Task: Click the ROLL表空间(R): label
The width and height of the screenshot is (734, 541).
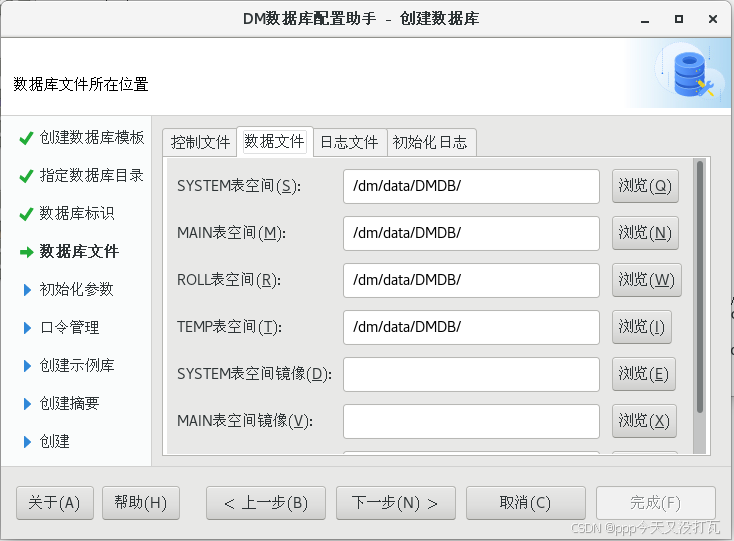Action: pyautogui.click(x=229, y=280)
